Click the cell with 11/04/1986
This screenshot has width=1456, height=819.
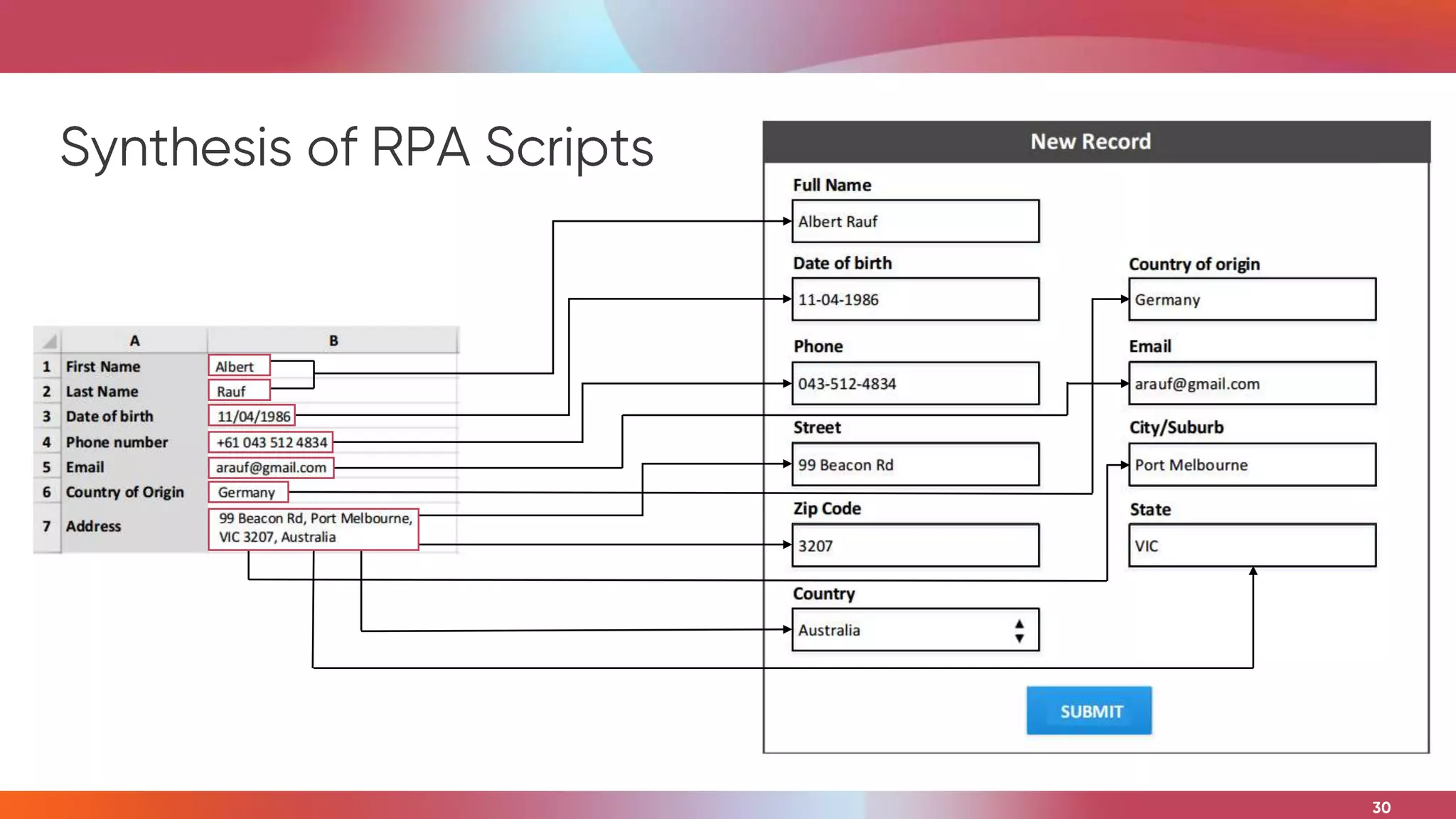(x=252, y=416)
